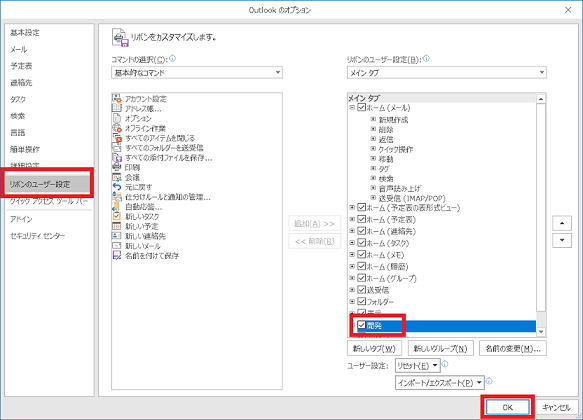Toggle the ホーム (履歴) checkbox
The image size is (583, 420).
pos(361,266)
